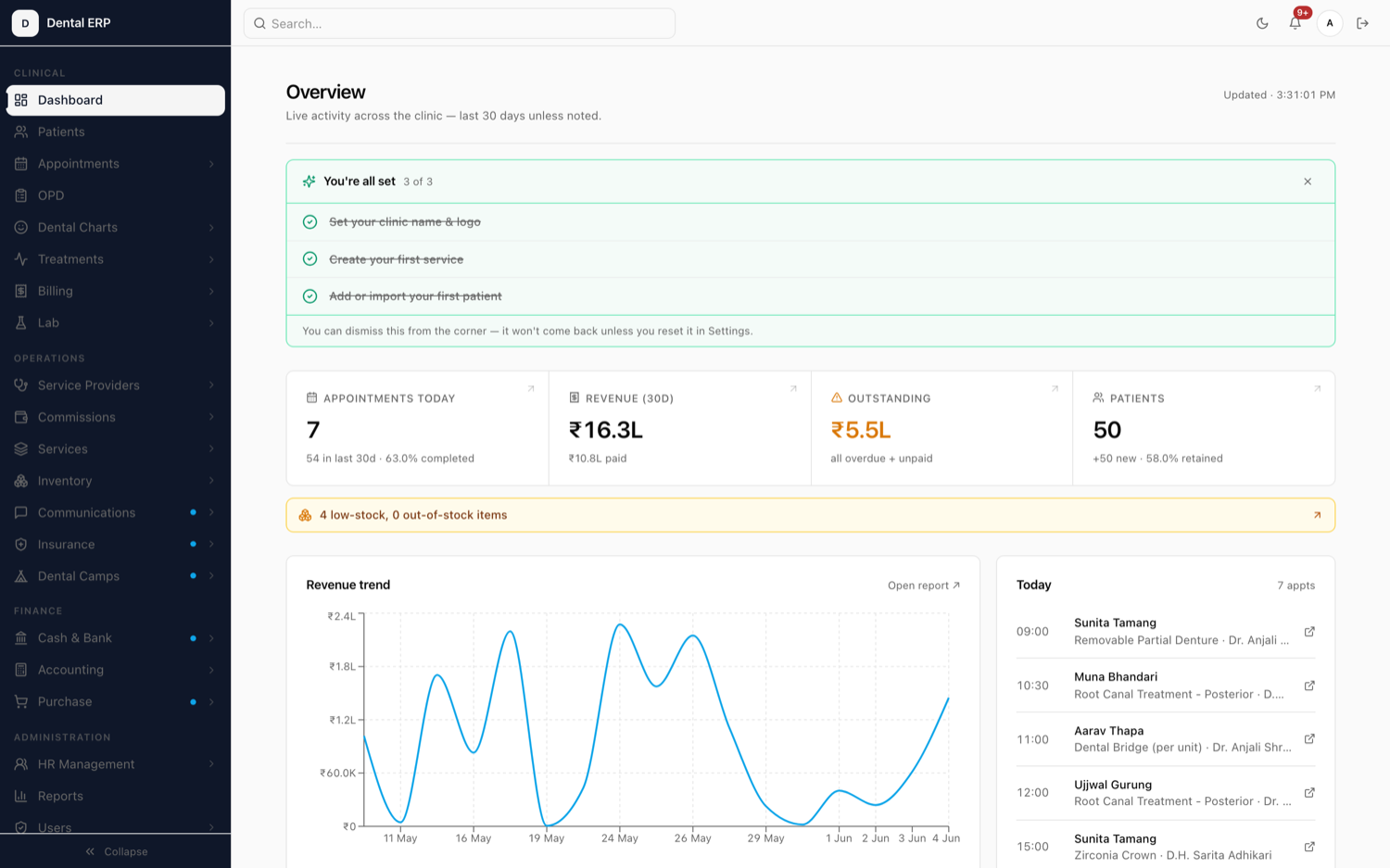Screen dimensions: 1390x868
Task: Open Communications in the sidebar
Action: click(x=116, y=512)
